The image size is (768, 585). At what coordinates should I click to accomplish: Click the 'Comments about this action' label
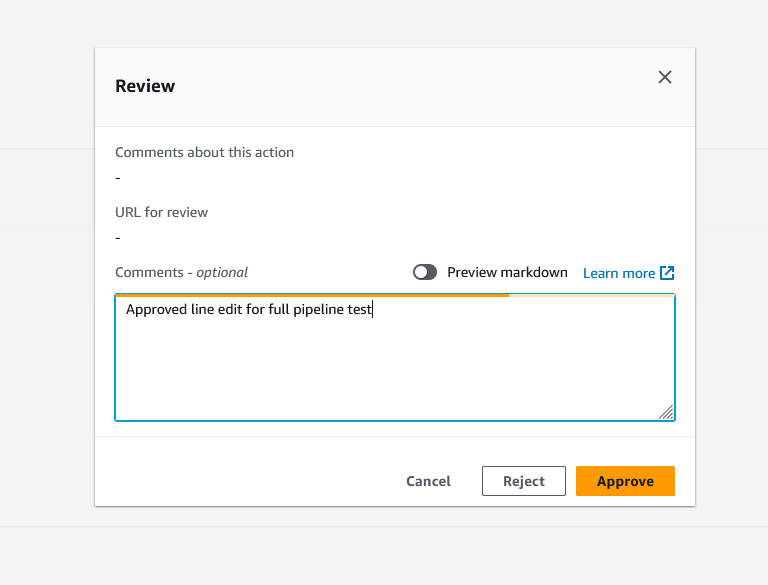click(204, 152)
